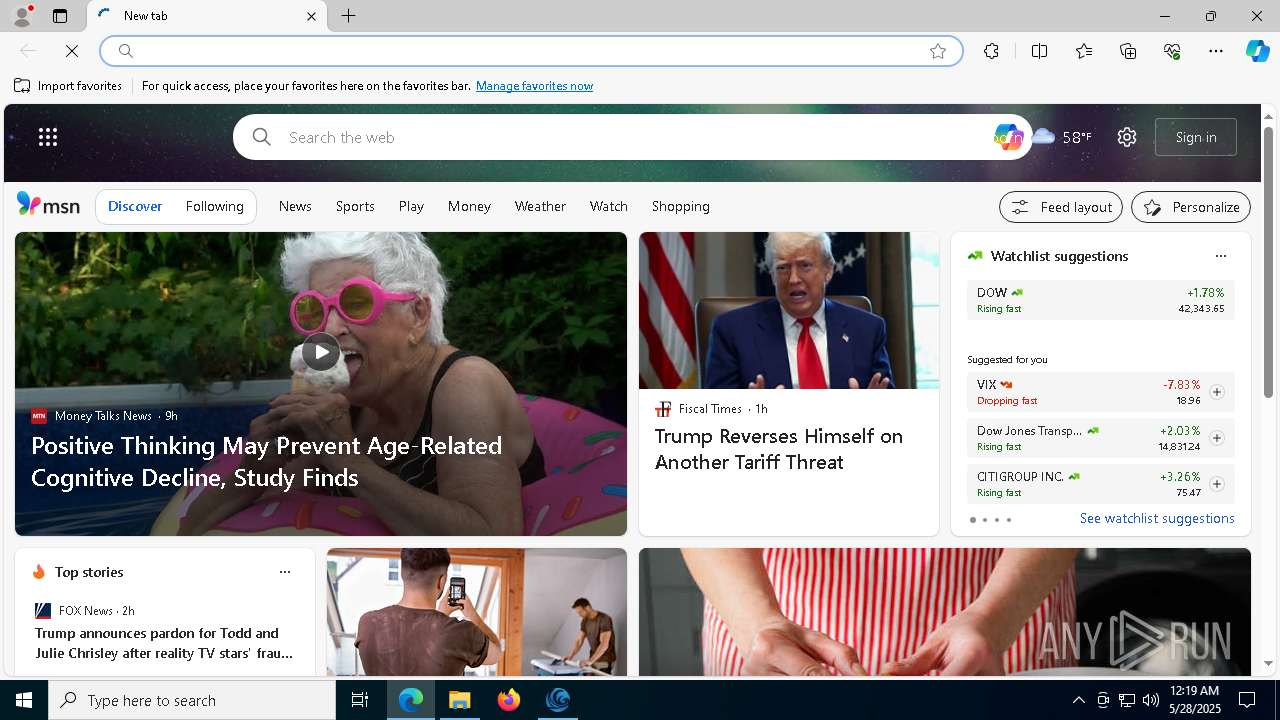
Task: Open the notification center icon
Action: [x=1247, y=700]
